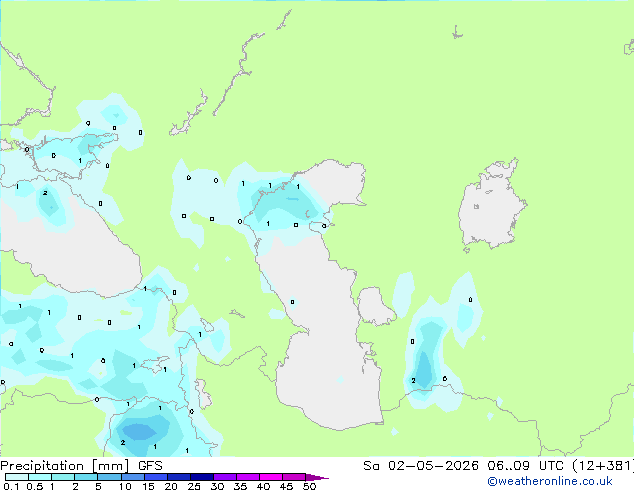Viewport: 634px width, 490px height.
Task: Pick the legend swatch between 15 and 20
Action: 156,477
